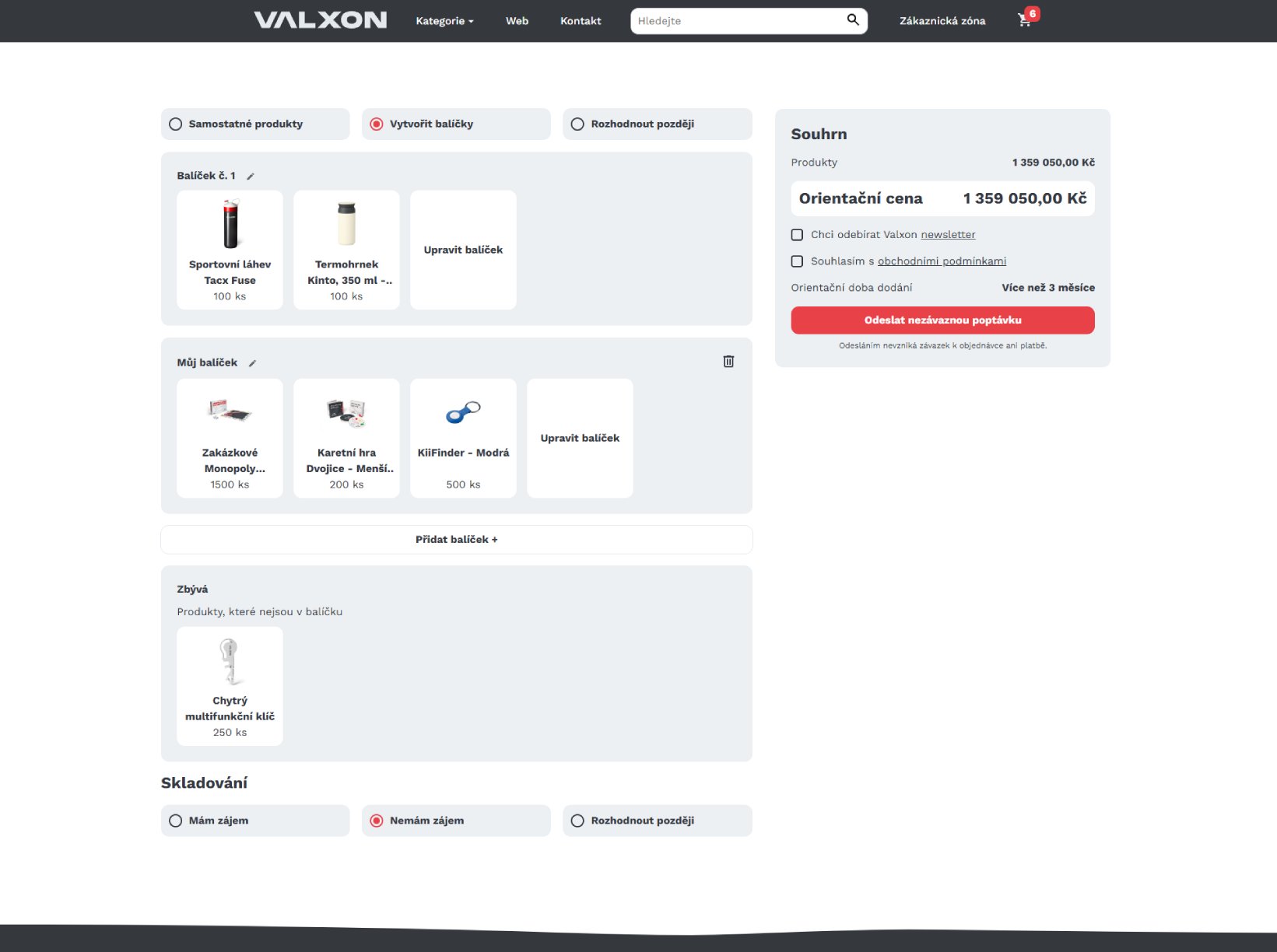1277x952 pixels.
Task: Edit the Balíček č. 1 name pencil
Action: 251,177
